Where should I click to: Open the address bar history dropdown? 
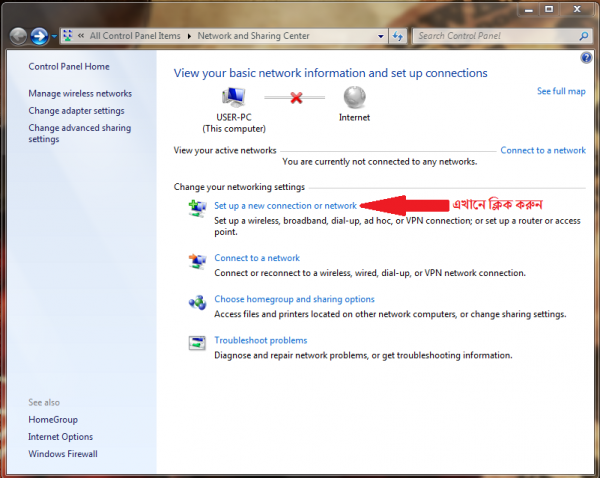tap(381, 36)
